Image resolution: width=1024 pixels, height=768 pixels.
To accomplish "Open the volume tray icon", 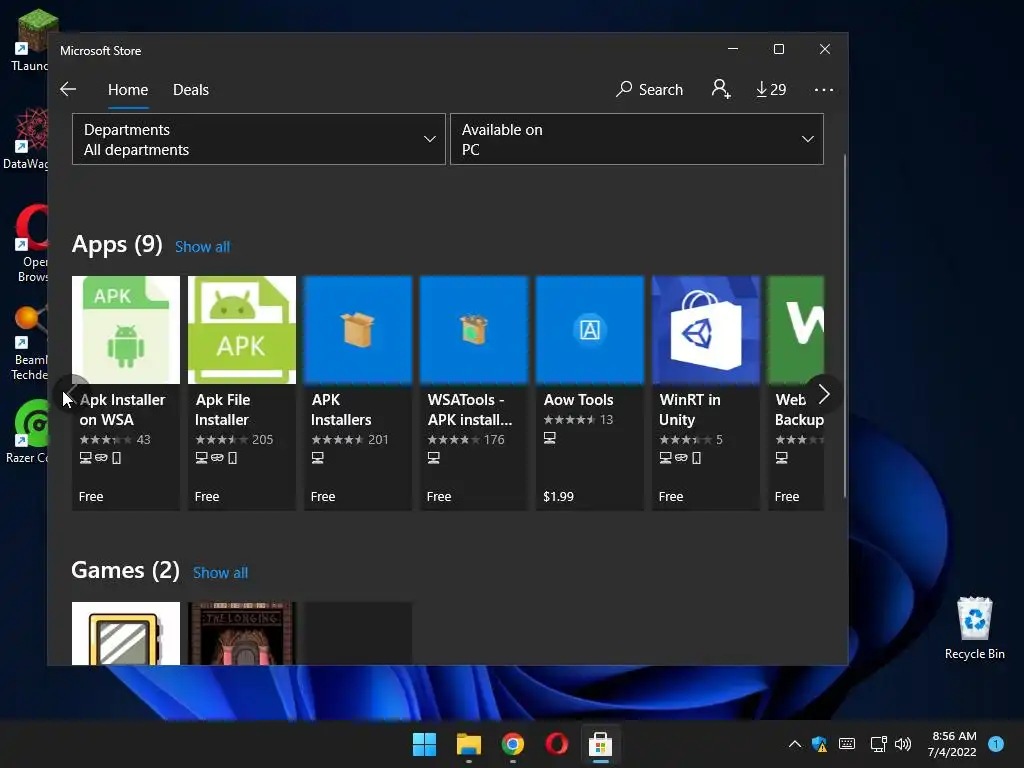I will [903, 744].
